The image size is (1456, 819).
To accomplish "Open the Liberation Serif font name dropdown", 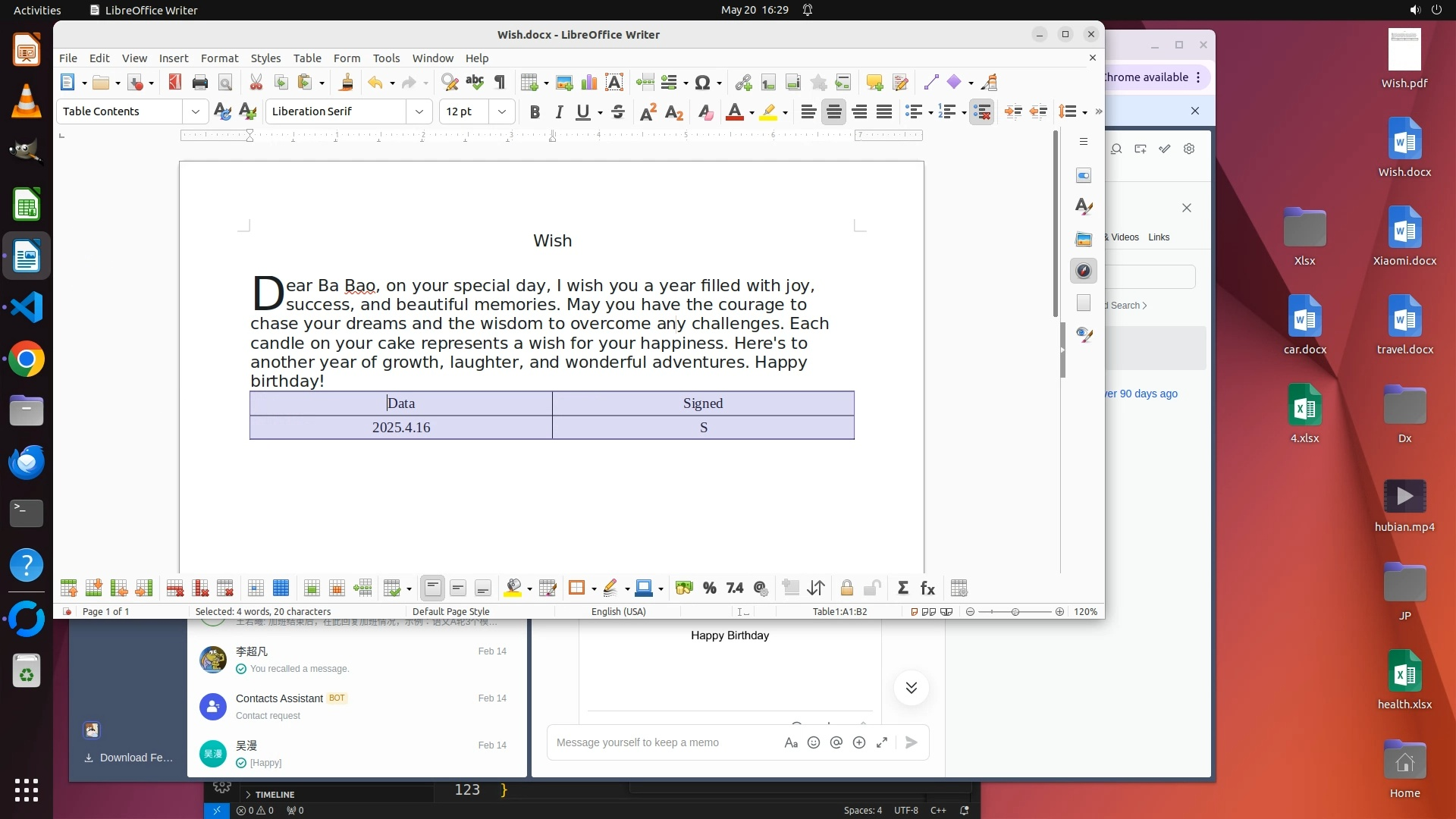I will point(419,111).
